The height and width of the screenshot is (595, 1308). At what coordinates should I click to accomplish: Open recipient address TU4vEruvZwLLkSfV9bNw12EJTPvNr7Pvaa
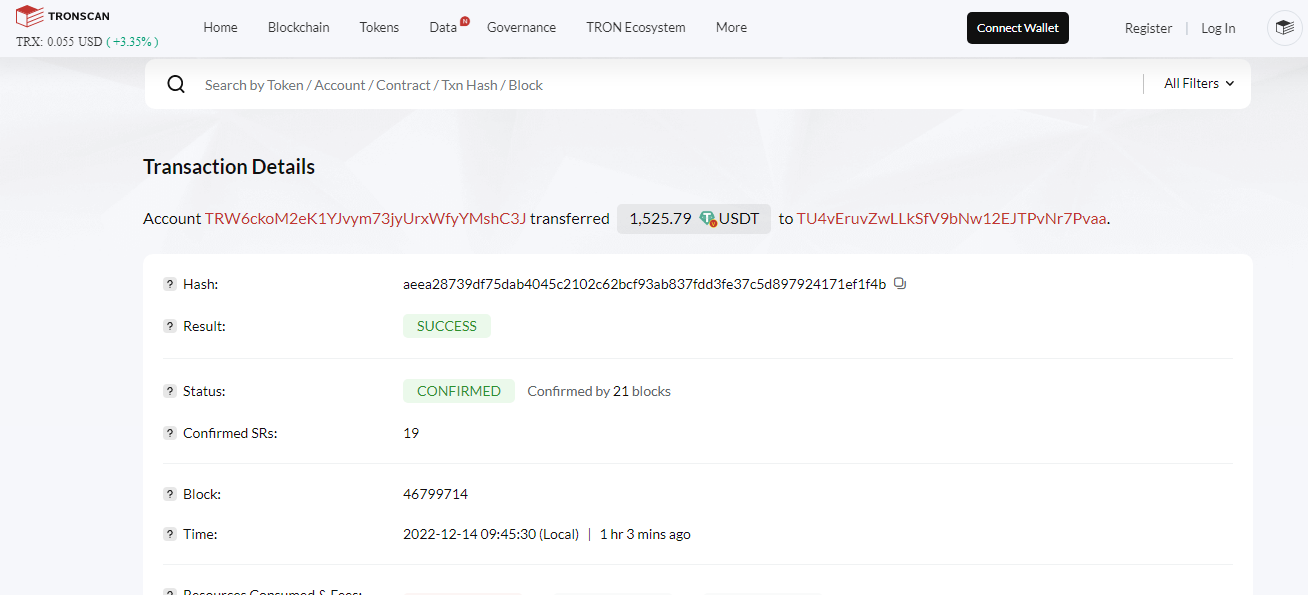point(951,218)
